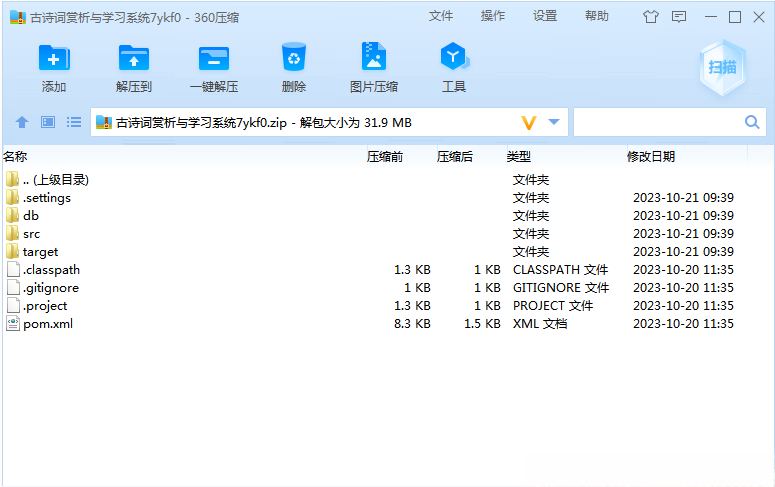Expand the path history dropdown arrow
The width and height of the screenshot is (775, 487).
point(554,122)
